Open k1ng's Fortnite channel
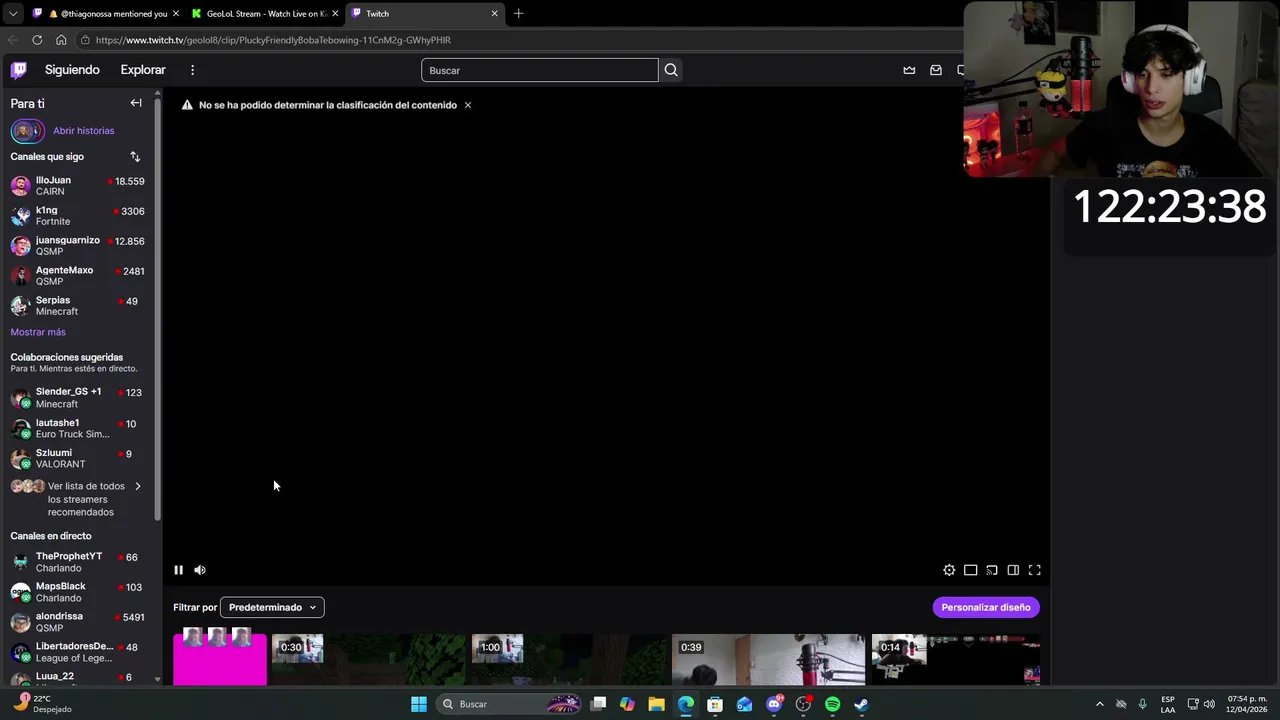Screen dimensions: 1280x720 pyautogui.click(x=80, y=216)
